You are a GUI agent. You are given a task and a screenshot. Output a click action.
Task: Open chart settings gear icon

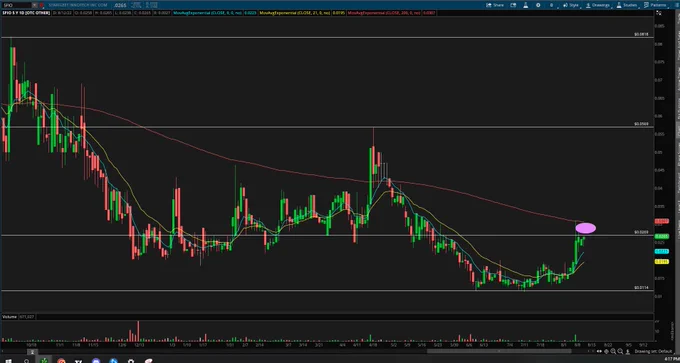[x=538, y=5]
